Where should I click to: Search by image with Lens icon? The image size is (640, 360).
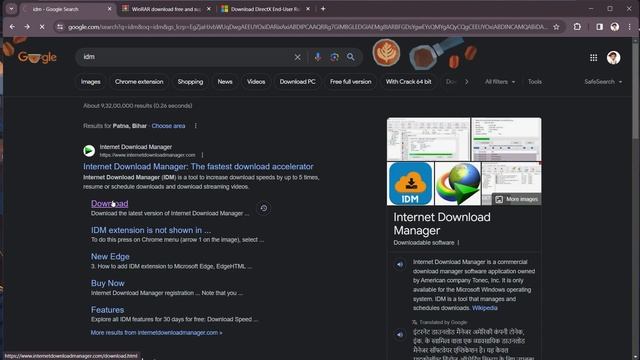coord(334,57)
